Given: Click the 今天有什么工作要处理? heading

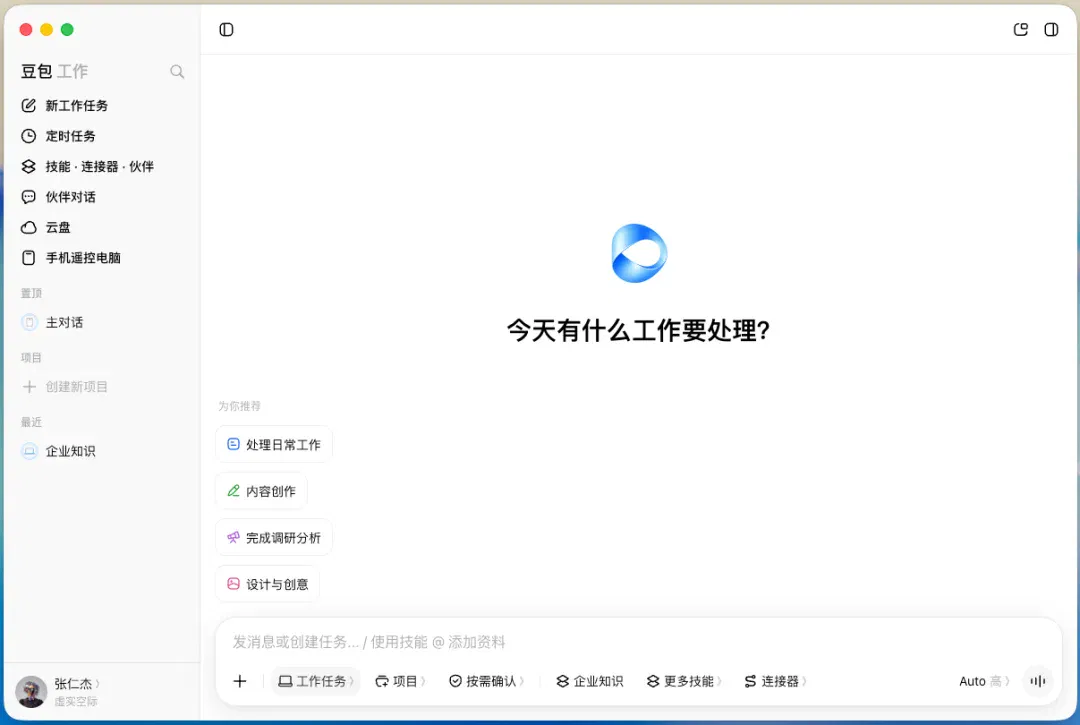Looking at the screenshot, I should point(638,330).
